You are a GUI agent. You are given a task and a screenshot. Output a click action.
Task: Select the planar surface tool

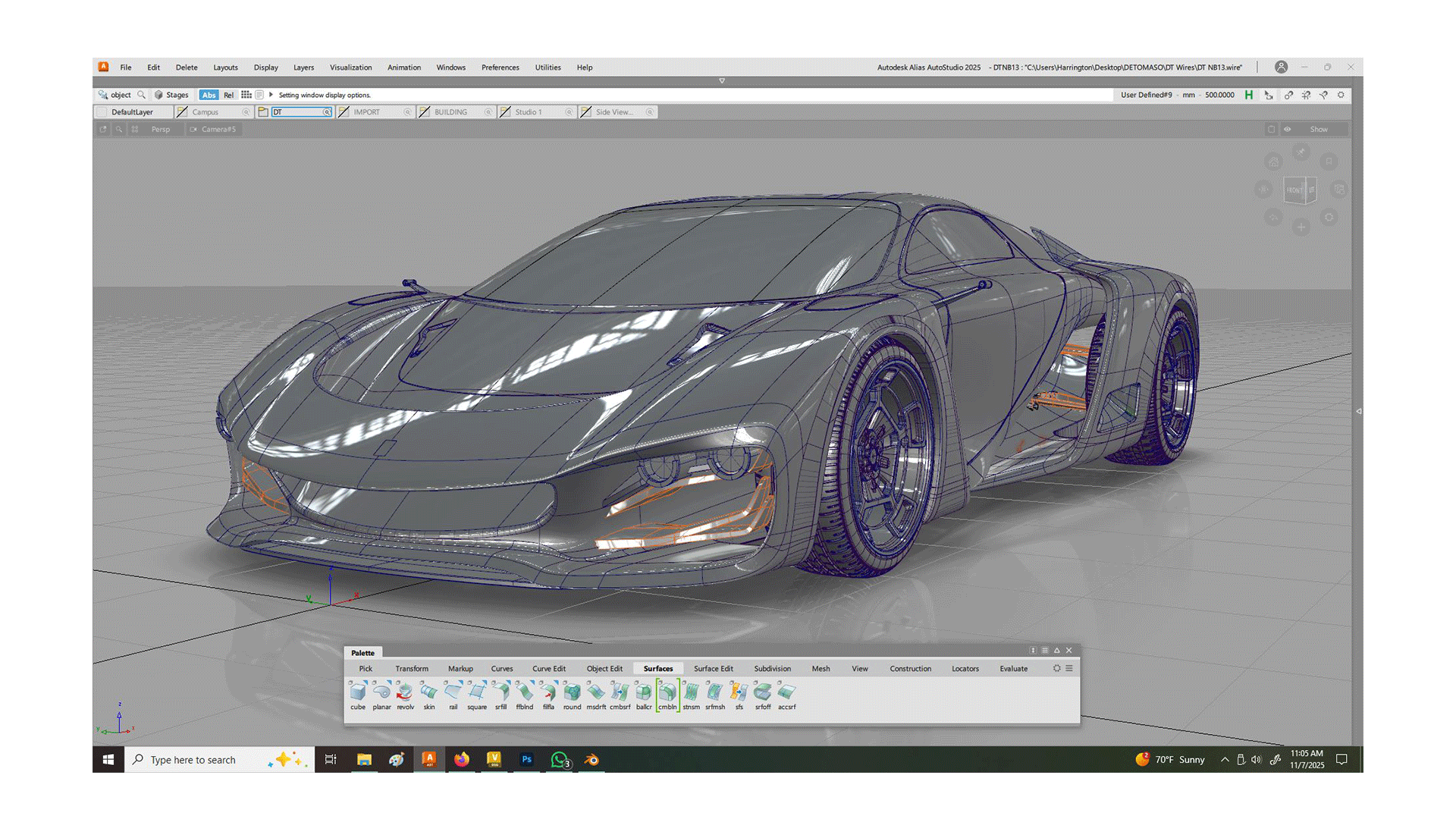tap(381, 692)
